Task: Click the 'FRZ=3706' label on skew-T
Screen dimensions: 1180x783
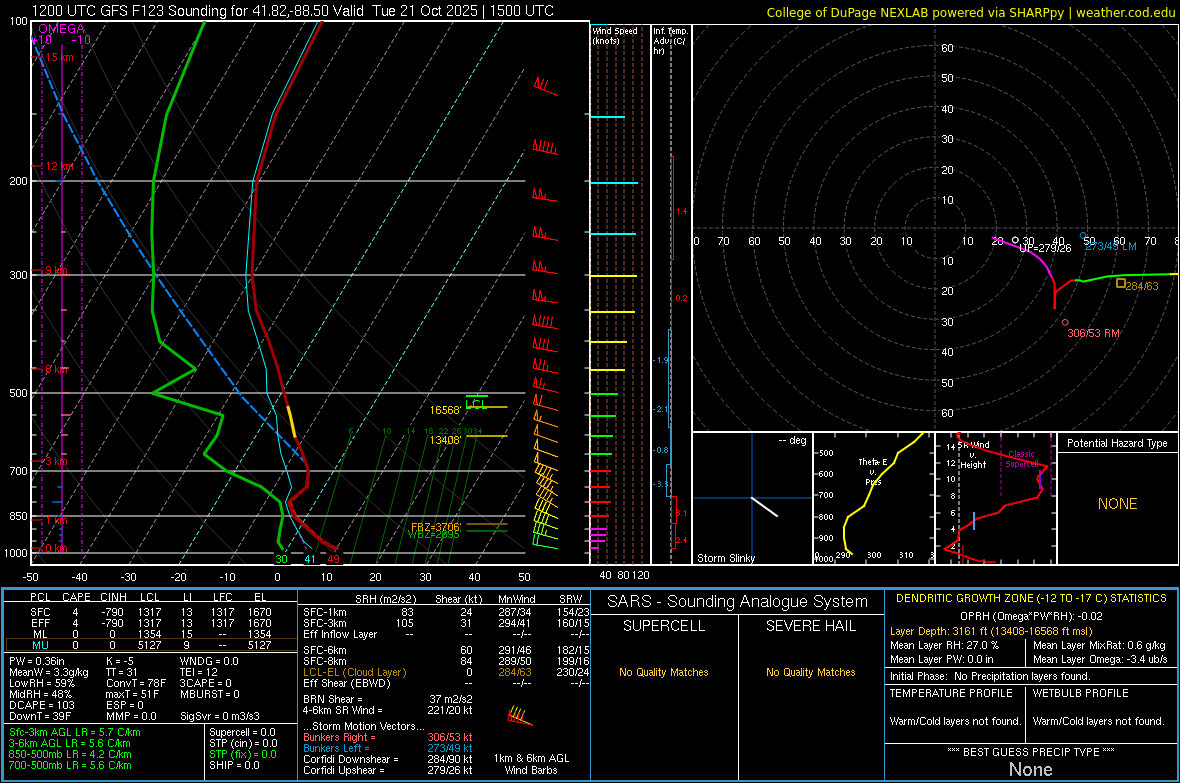Action: click(435, 526)
